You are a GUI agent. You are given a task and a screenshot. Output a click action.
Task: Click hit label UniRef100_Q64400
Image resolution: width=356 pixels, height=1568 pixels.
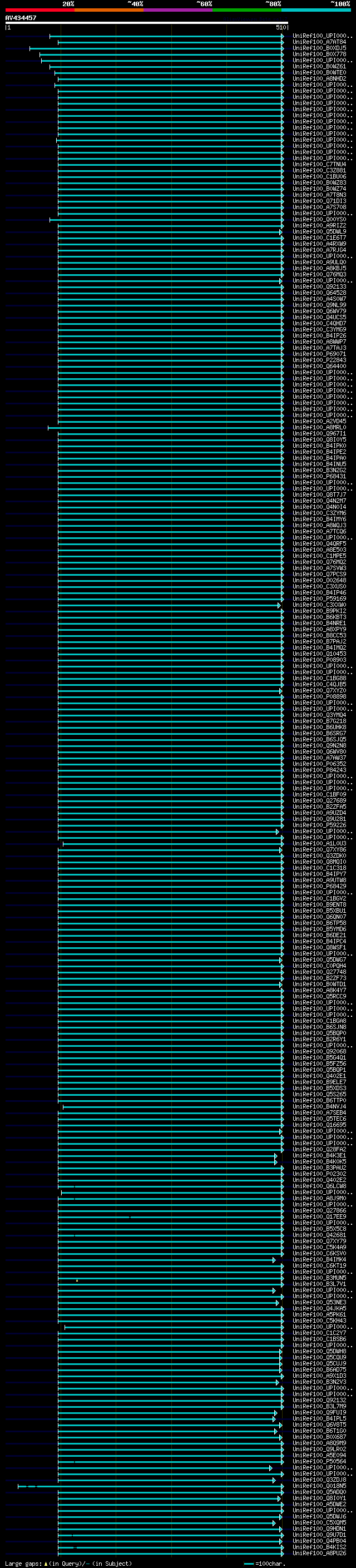[319, 366]
